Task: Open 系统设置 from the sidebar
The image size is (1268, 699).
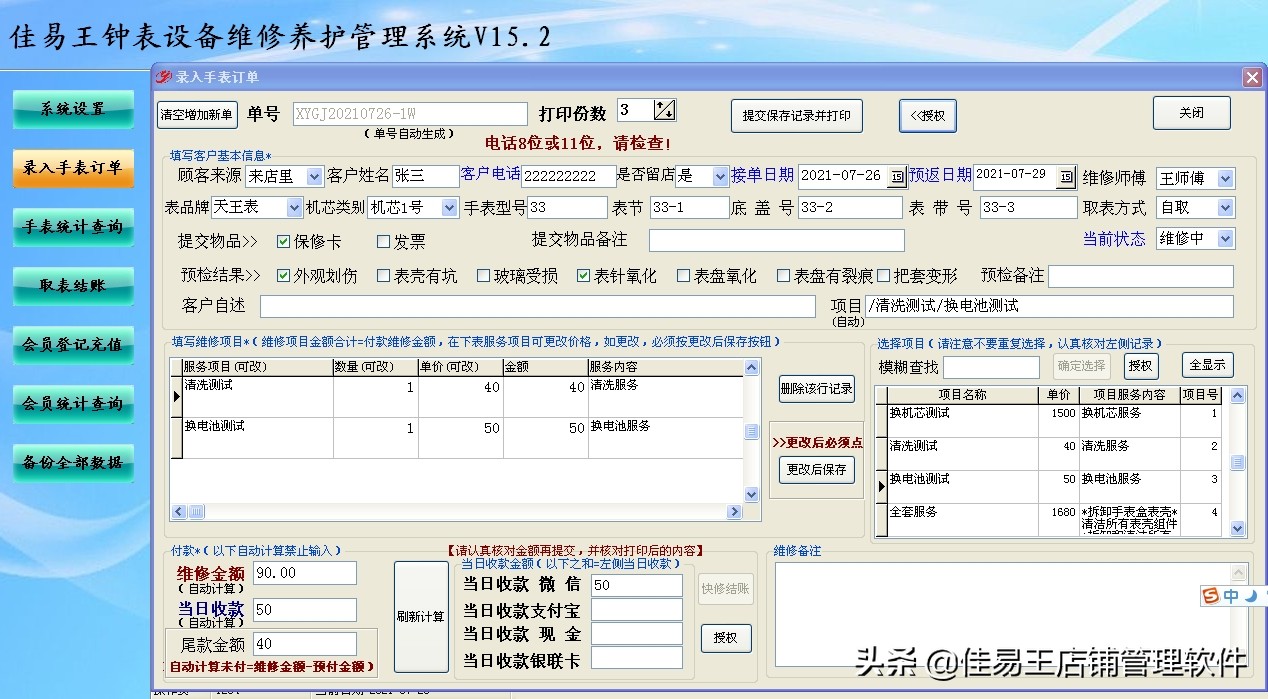Action: click(x=73, y=110)
